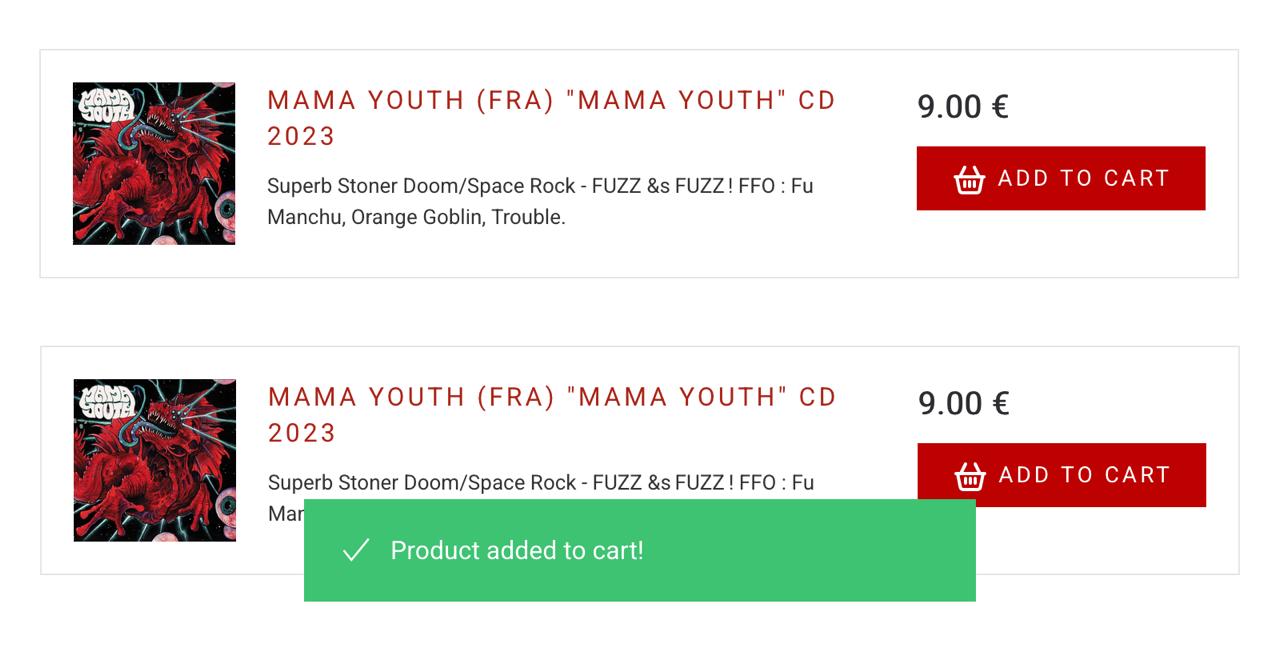1280x656 pixels.
Task: Click the second Mama Youth album cover
Action: click(x=155, y=460)
